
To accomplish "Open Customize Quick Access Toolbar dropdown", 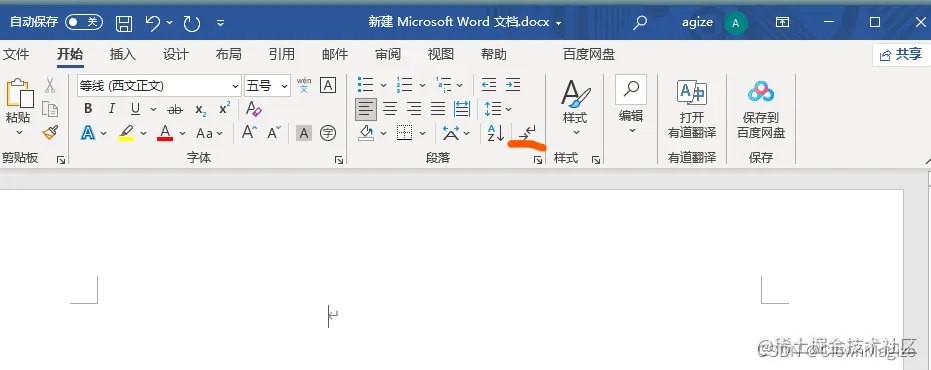I will (220, 23).
